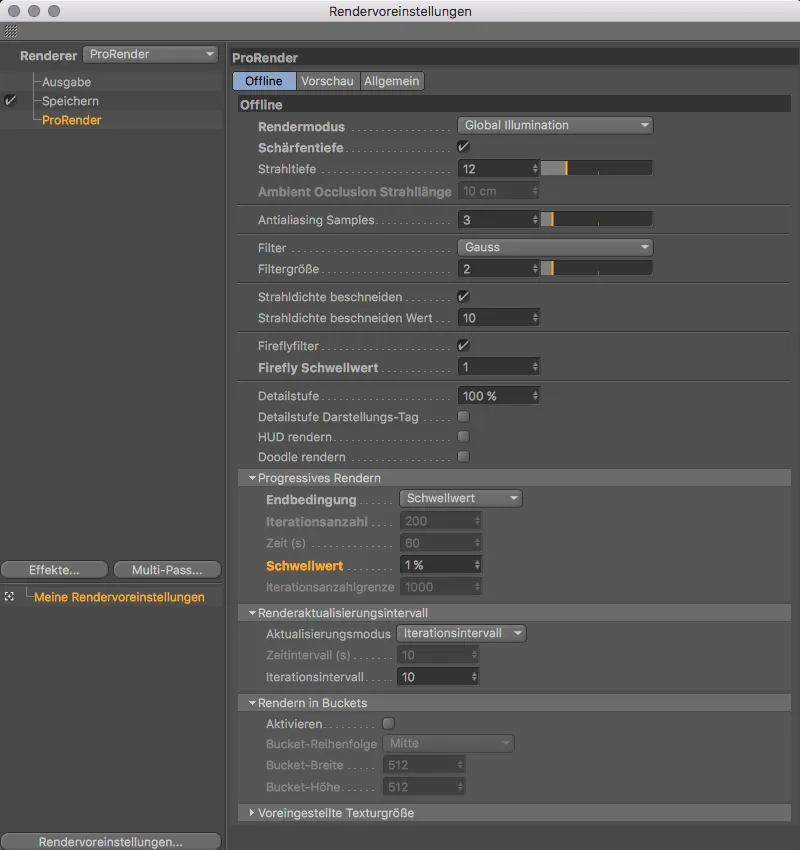Click the Effekte... button

tap(54, 570)
